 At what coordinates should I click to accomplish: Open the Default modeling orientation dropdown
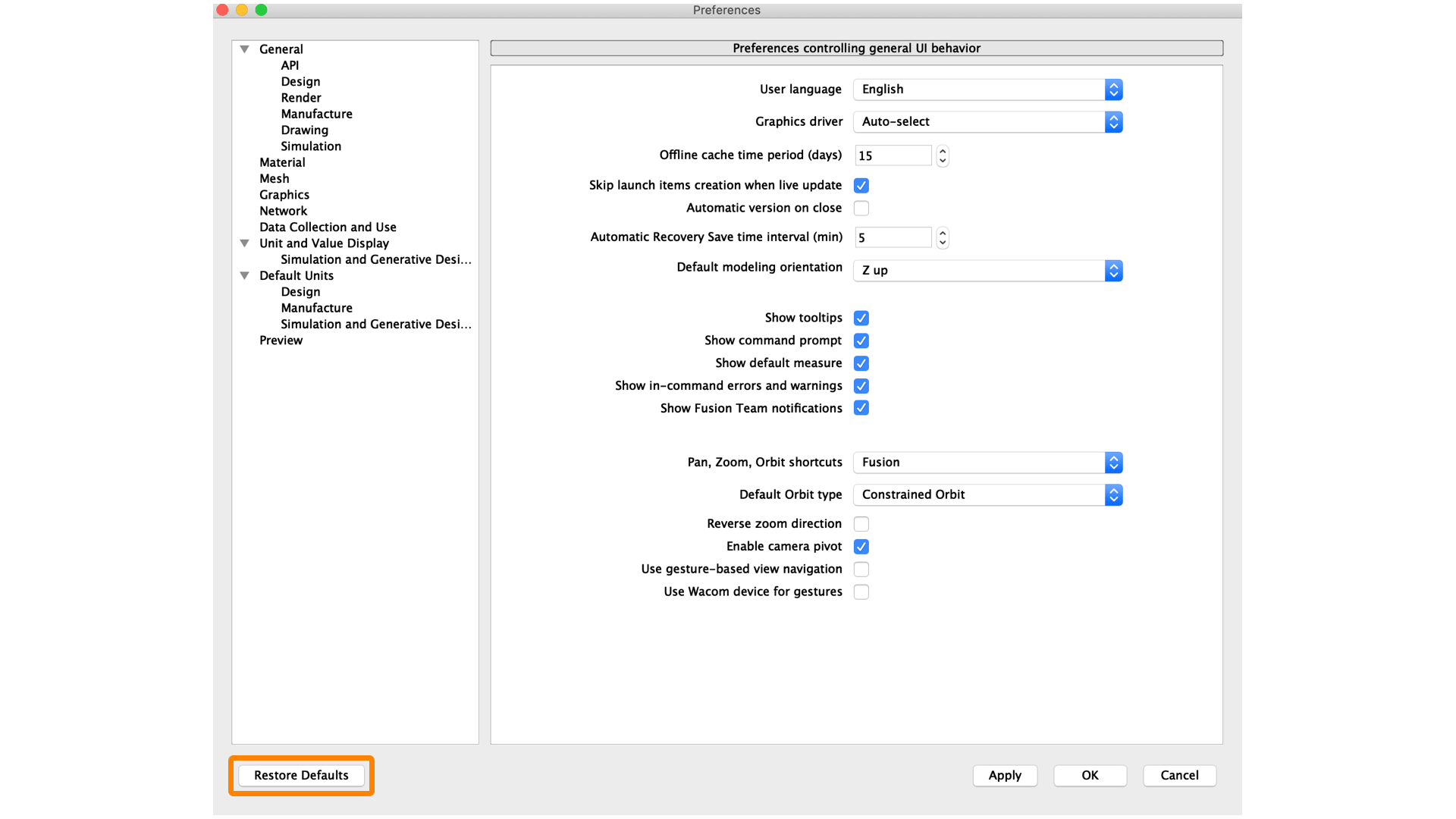tap(987, 271)
